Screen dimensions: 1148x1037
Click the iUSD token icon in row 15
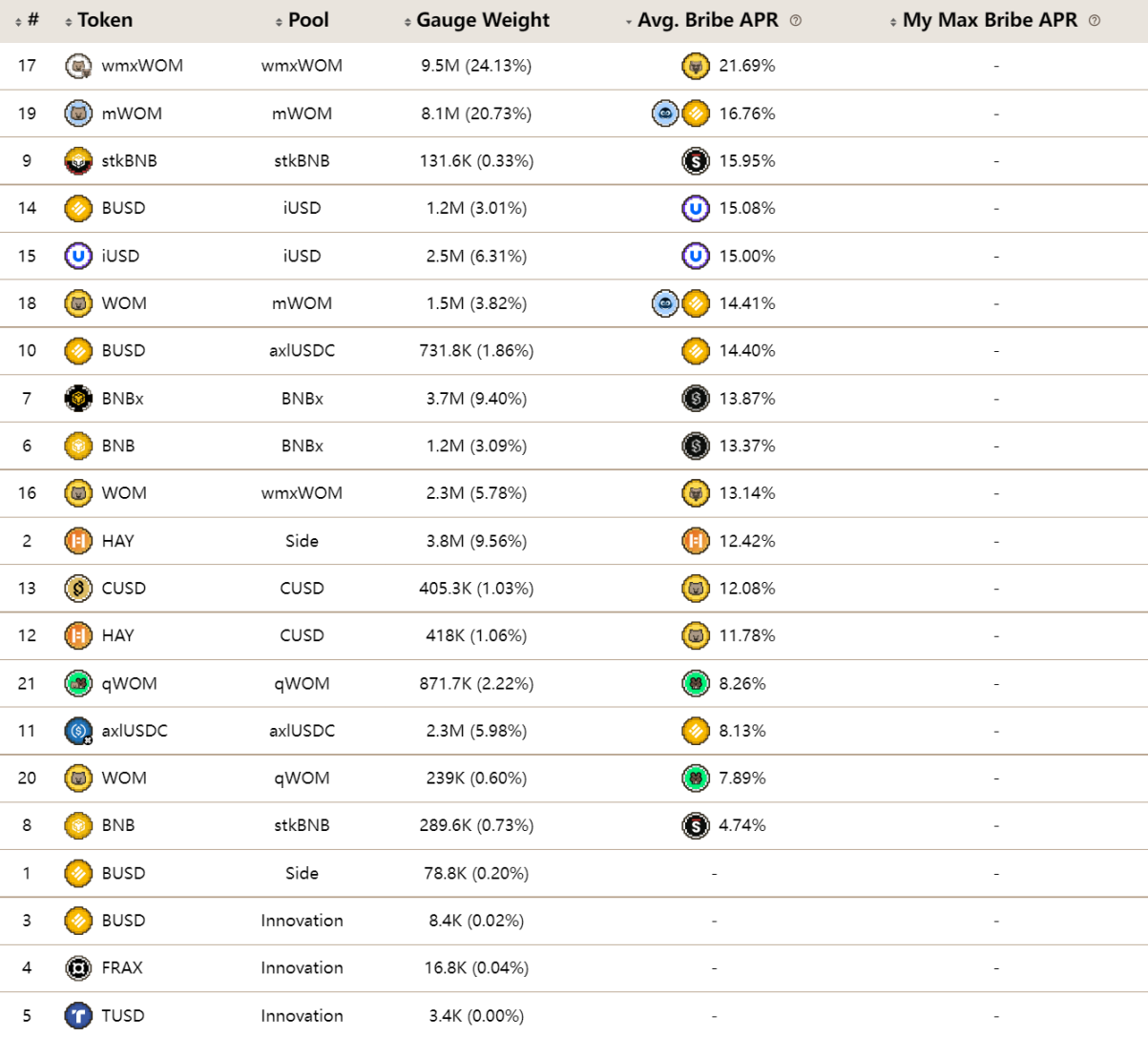78,256
